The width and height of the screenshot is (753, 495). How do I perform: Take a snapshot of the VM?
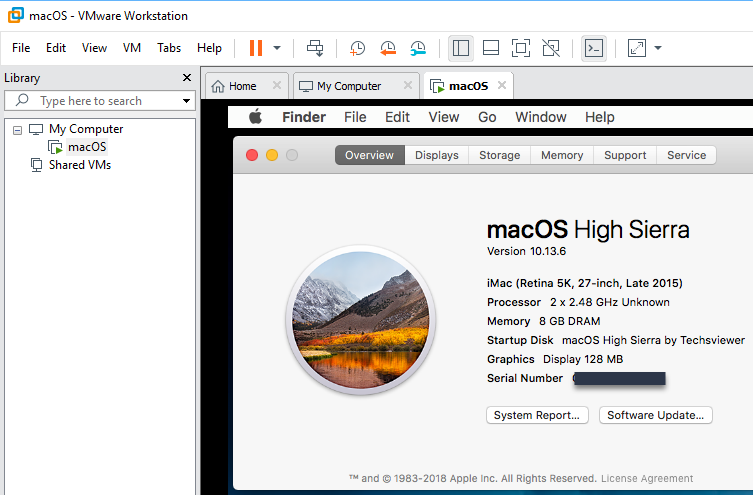coord(357,48)
